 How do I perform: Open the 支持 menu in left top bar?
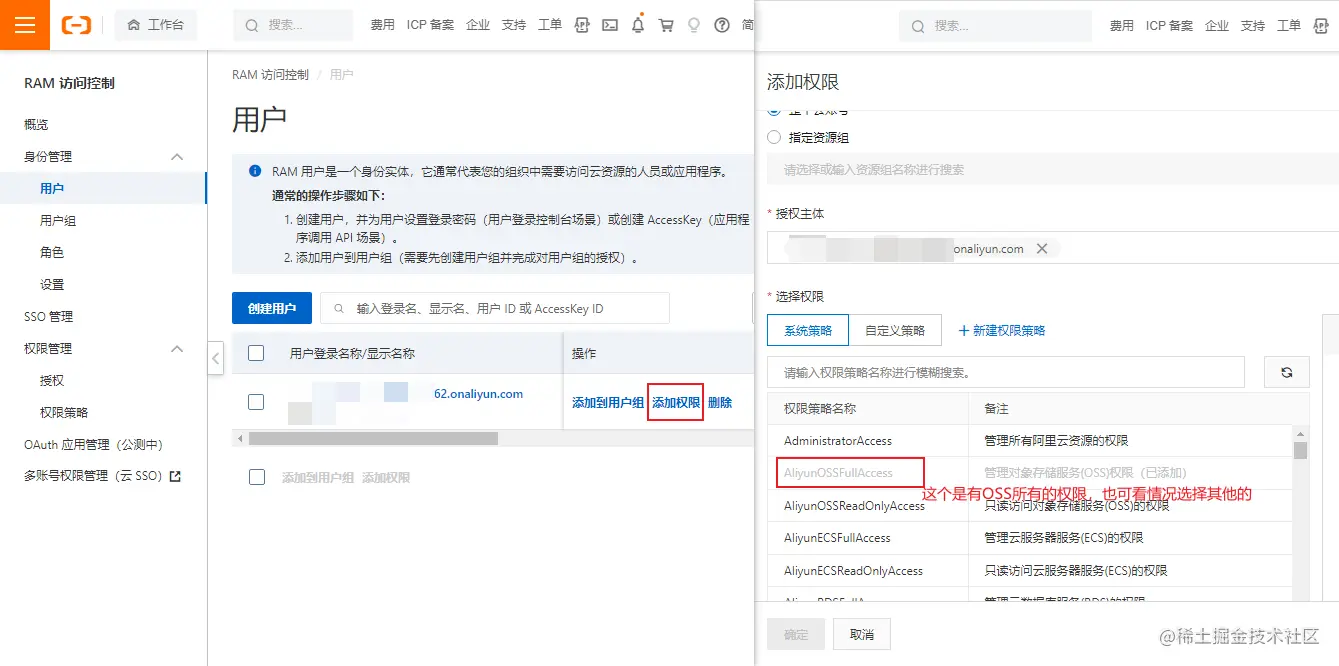click(513, 25)
